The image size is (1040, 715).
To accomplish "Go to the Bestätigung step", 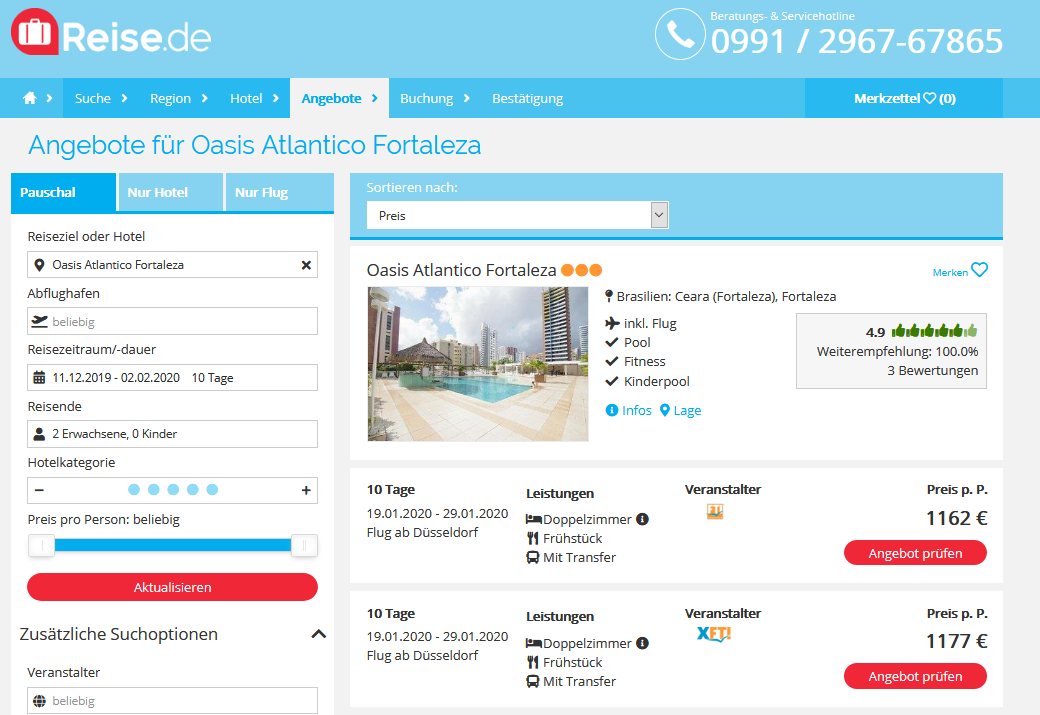I will pyautogui.click(x=527, y=98).
